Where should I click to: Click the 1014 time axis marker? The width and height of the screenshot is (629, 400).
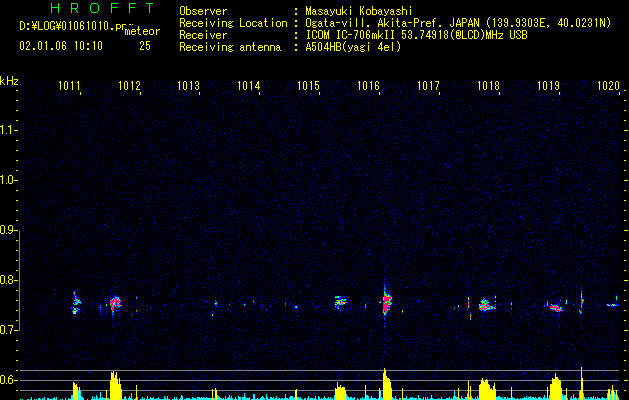click(x=249, y=86)
